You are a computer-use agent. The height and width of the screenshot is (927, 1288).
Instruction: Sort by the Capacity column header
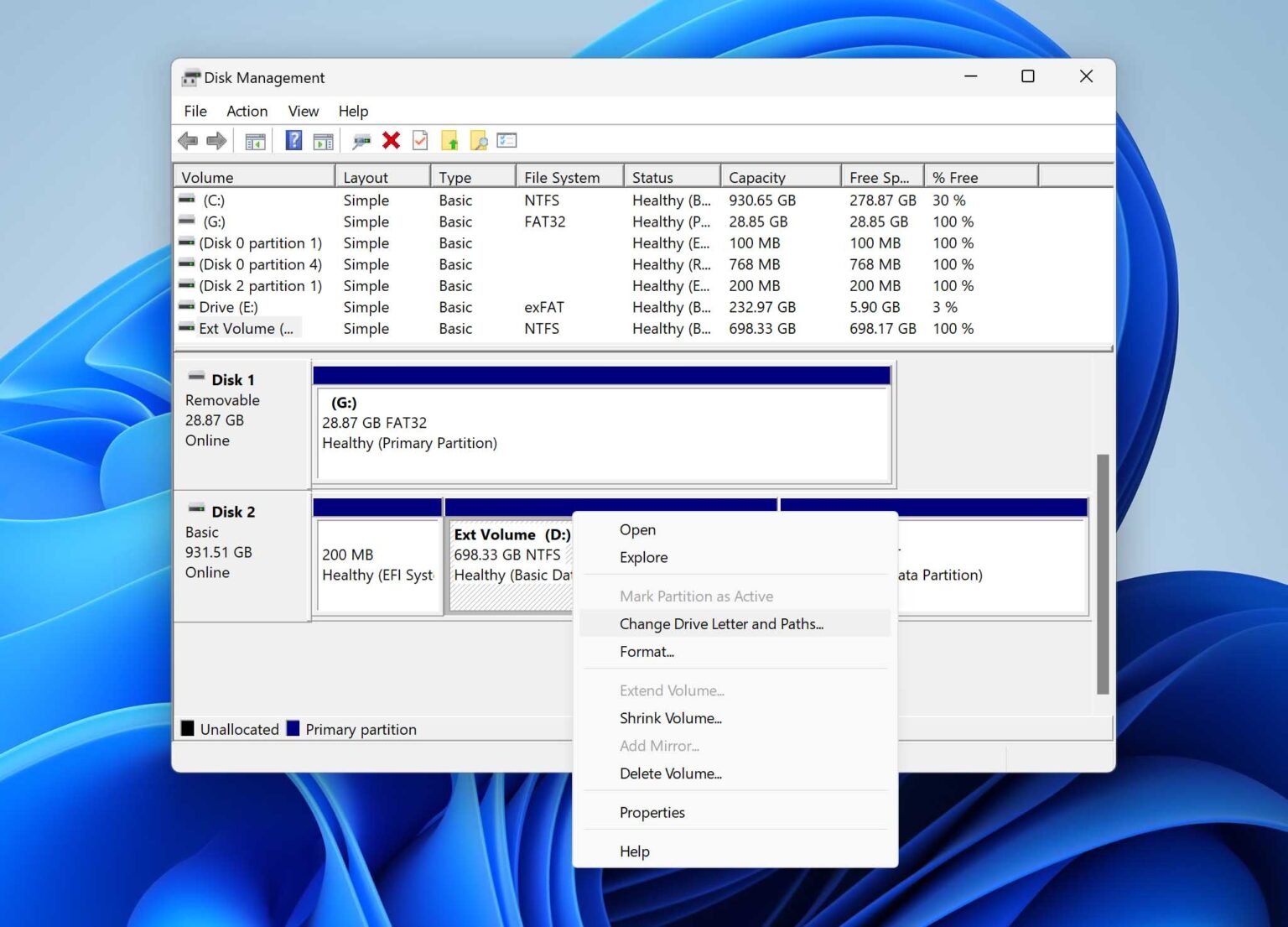click(782, 177)
